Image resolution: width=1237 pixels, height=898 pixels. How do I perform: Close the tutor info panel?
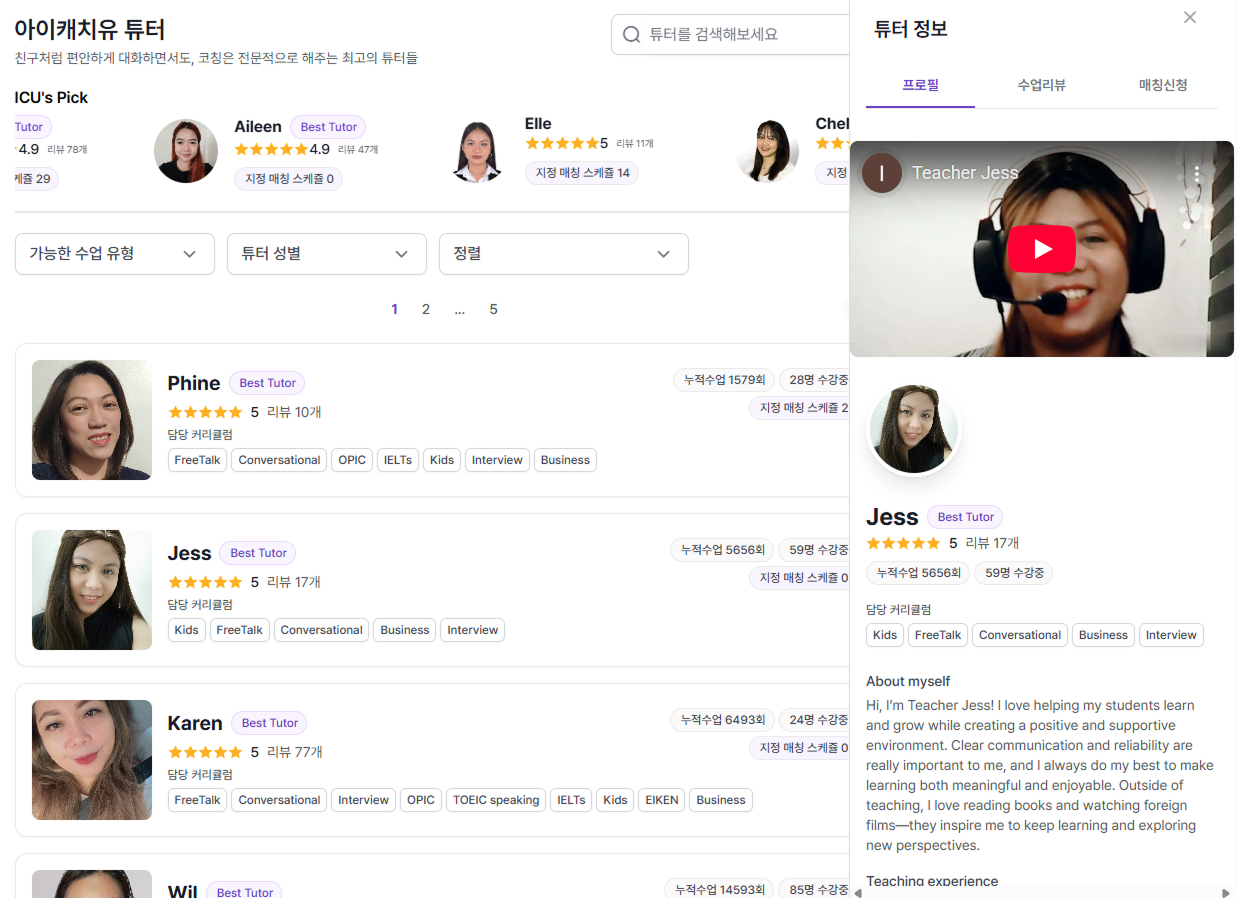[x=1189, y=17]
